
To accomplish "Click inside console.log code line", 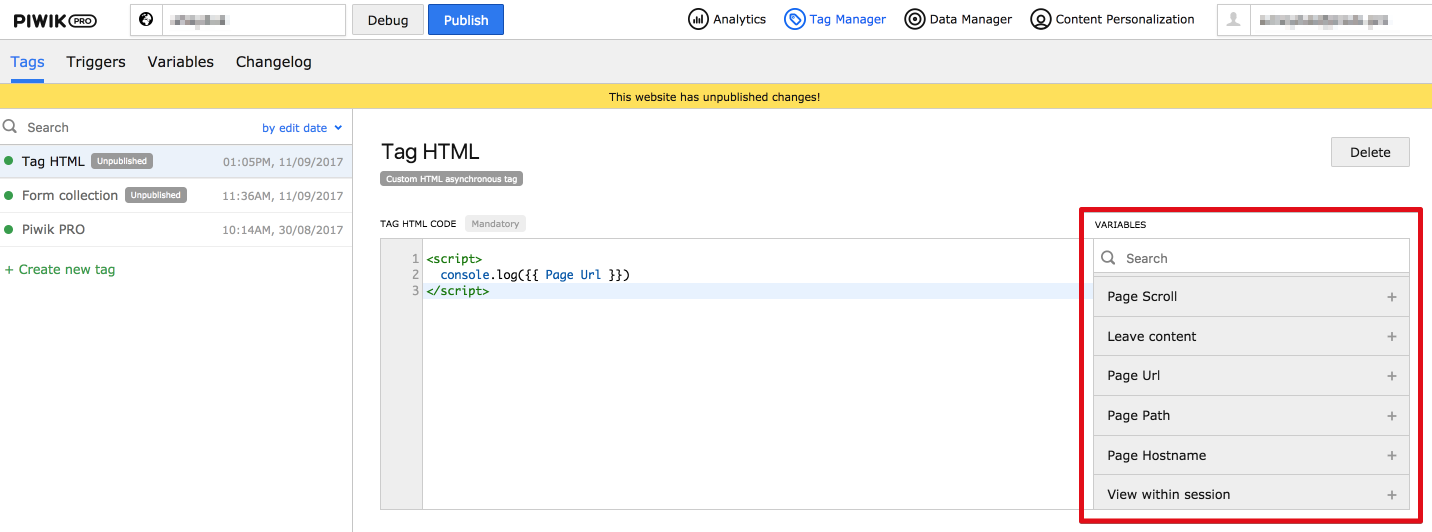I will (x=535, y=275).
